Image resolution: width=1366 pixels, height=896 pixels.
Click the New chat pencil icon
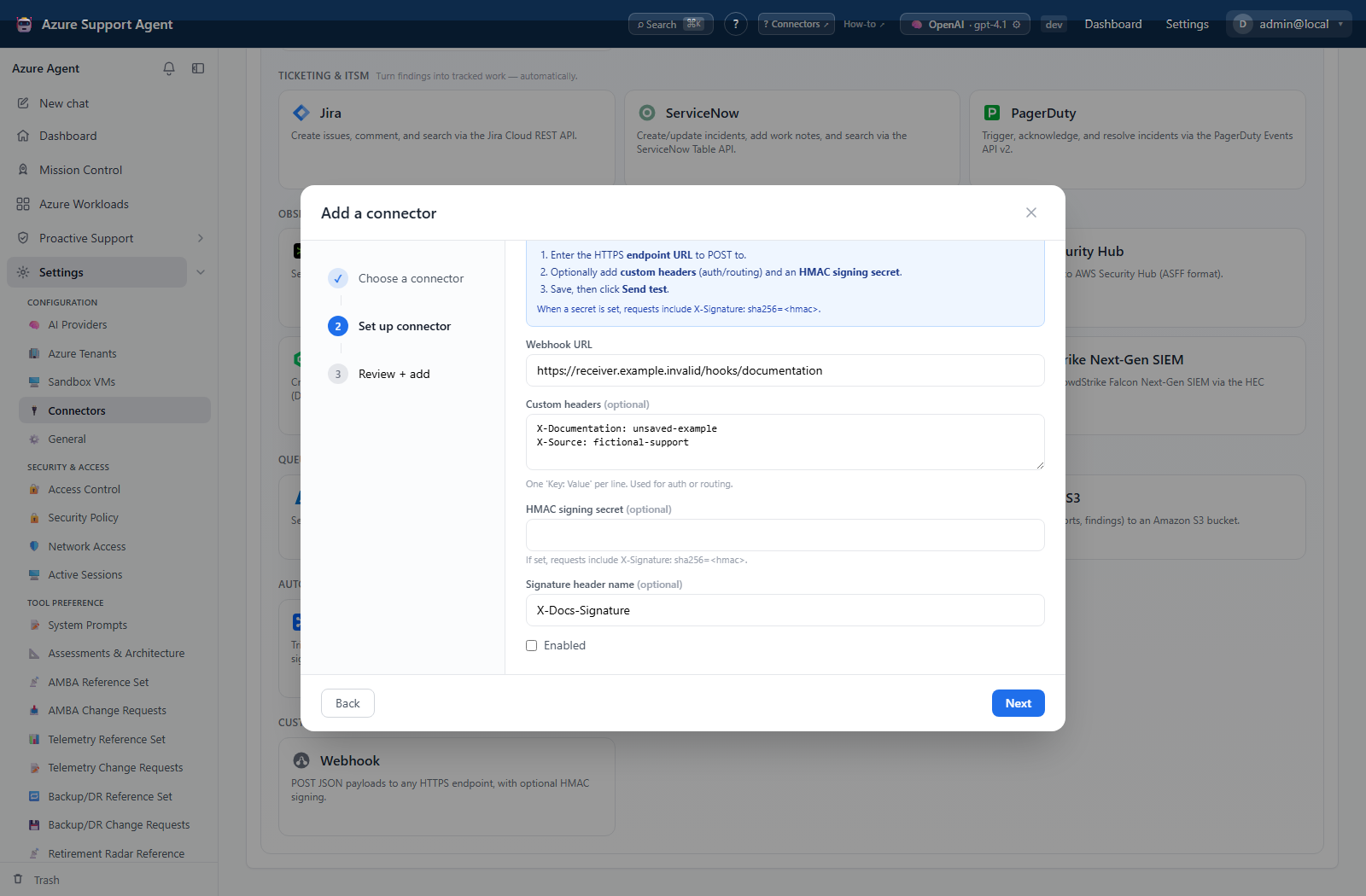click(23, 103)
